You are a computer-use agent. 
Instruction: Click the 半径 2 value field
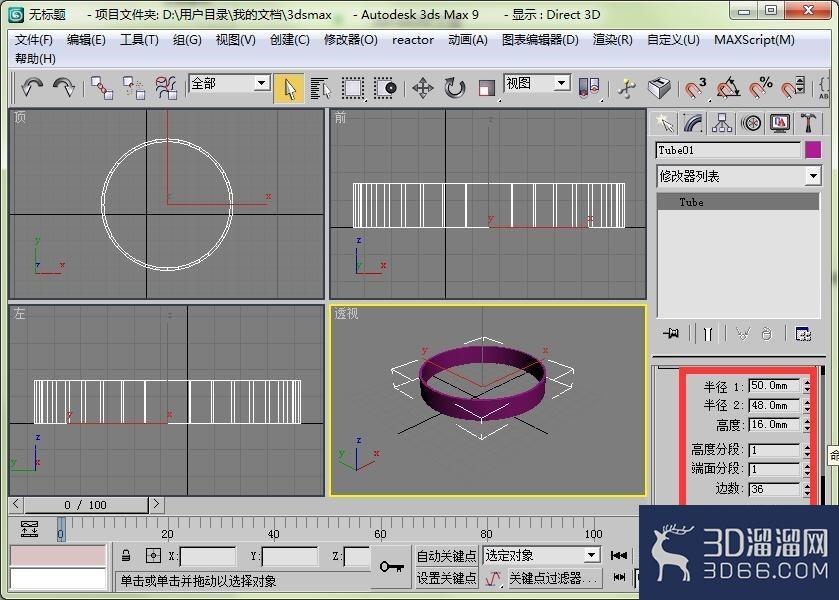(774, 405)
